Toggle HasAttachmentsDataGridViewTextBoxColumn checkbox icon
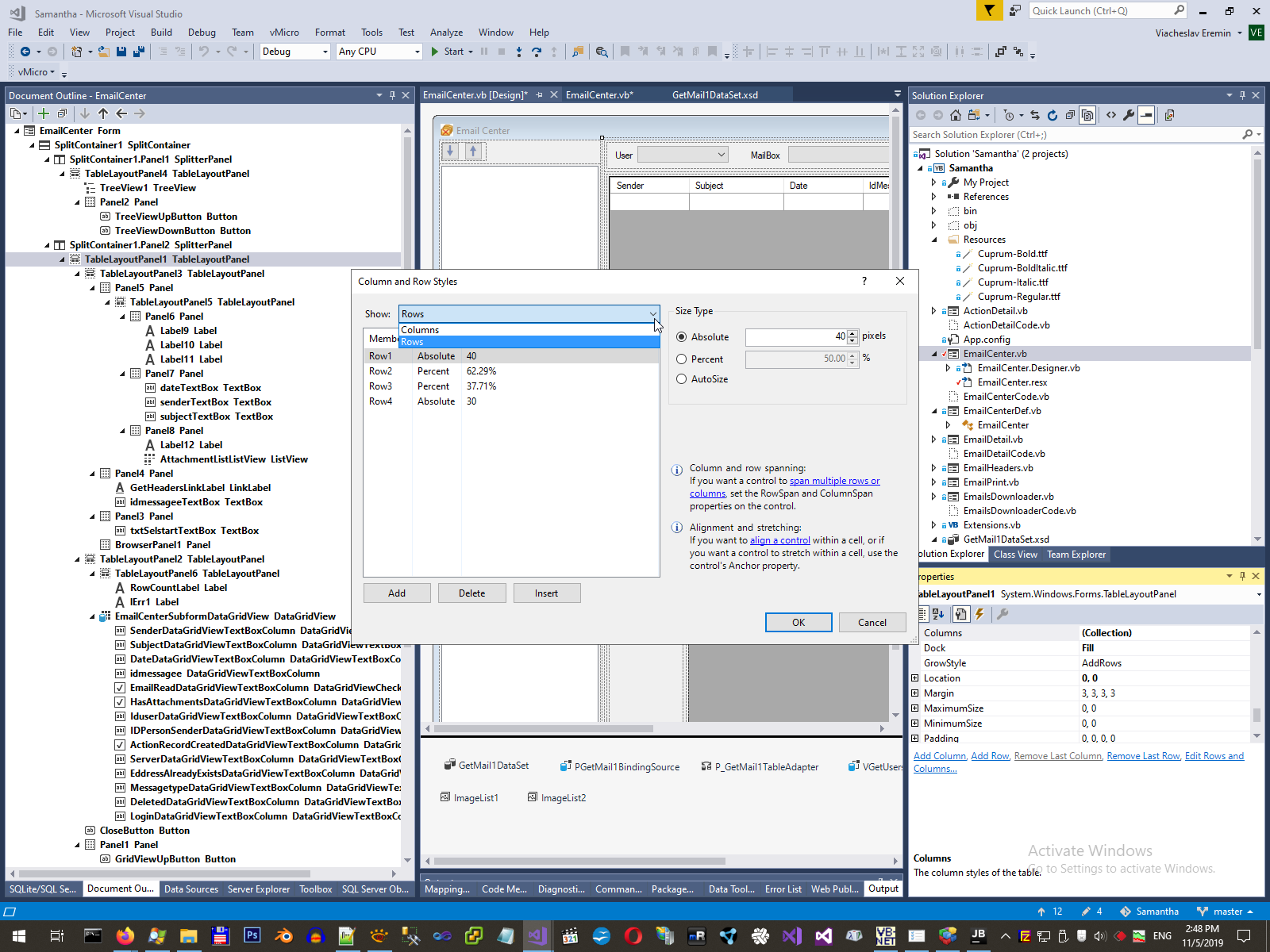 pyautogui.click(x=120, y=702)
